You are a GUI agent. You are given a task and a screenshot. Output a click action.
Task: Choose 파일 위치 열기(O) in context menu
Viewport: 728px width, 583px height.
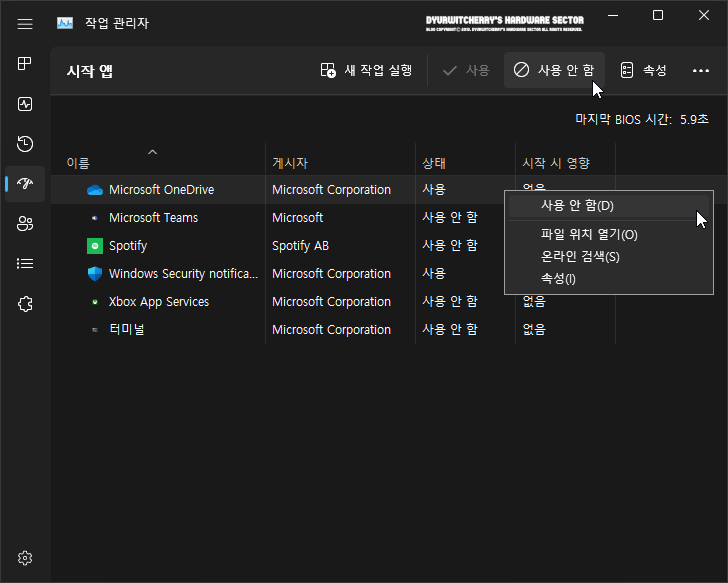point(608,234)
